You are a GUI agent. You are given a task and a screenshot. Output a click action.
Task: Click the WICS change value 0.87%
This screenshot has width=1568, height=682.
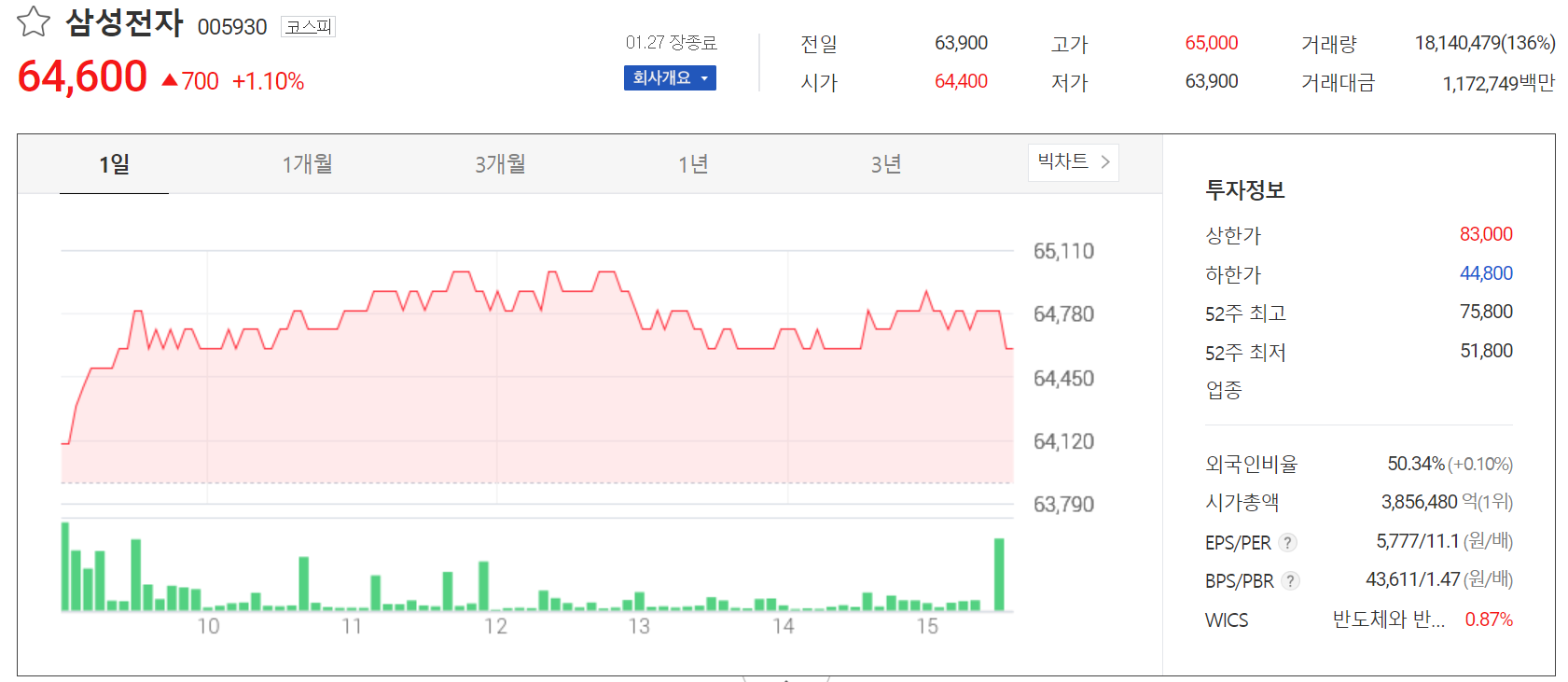tap(1489, 619)
